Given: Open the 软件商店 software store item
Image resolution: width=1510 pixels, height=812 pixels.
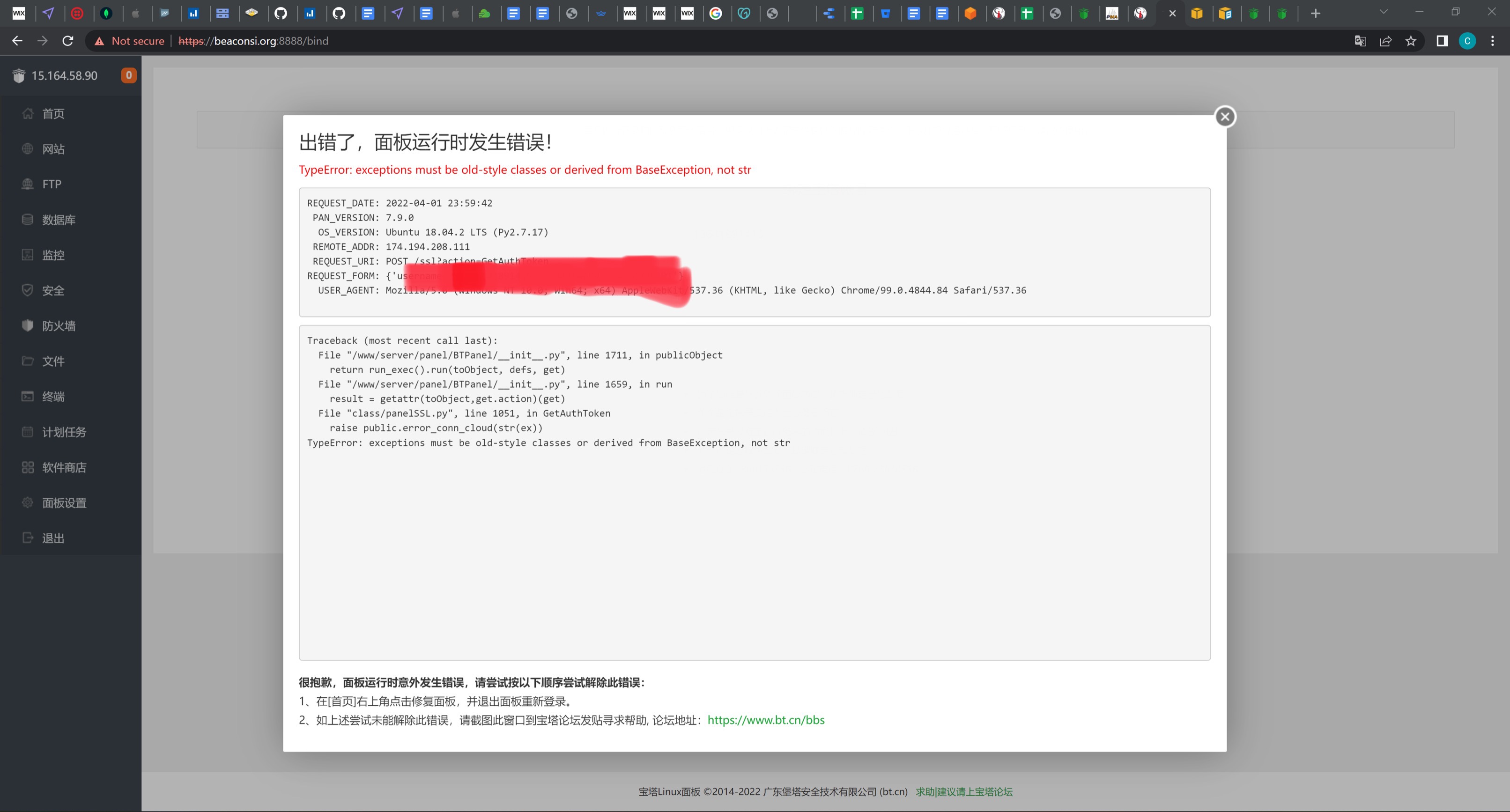Looking at the screenshot, I should click(64, 467).
